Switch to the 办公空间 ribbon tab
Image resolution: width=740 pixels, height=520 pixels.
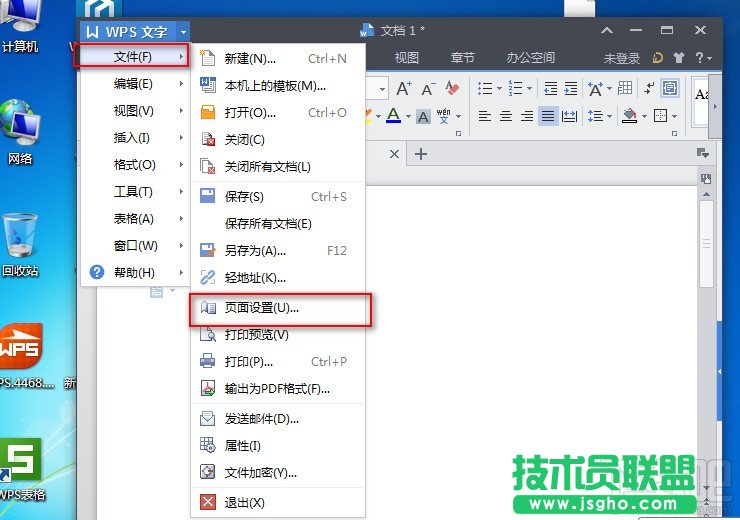pyautogui.click(x=530, y=58)
